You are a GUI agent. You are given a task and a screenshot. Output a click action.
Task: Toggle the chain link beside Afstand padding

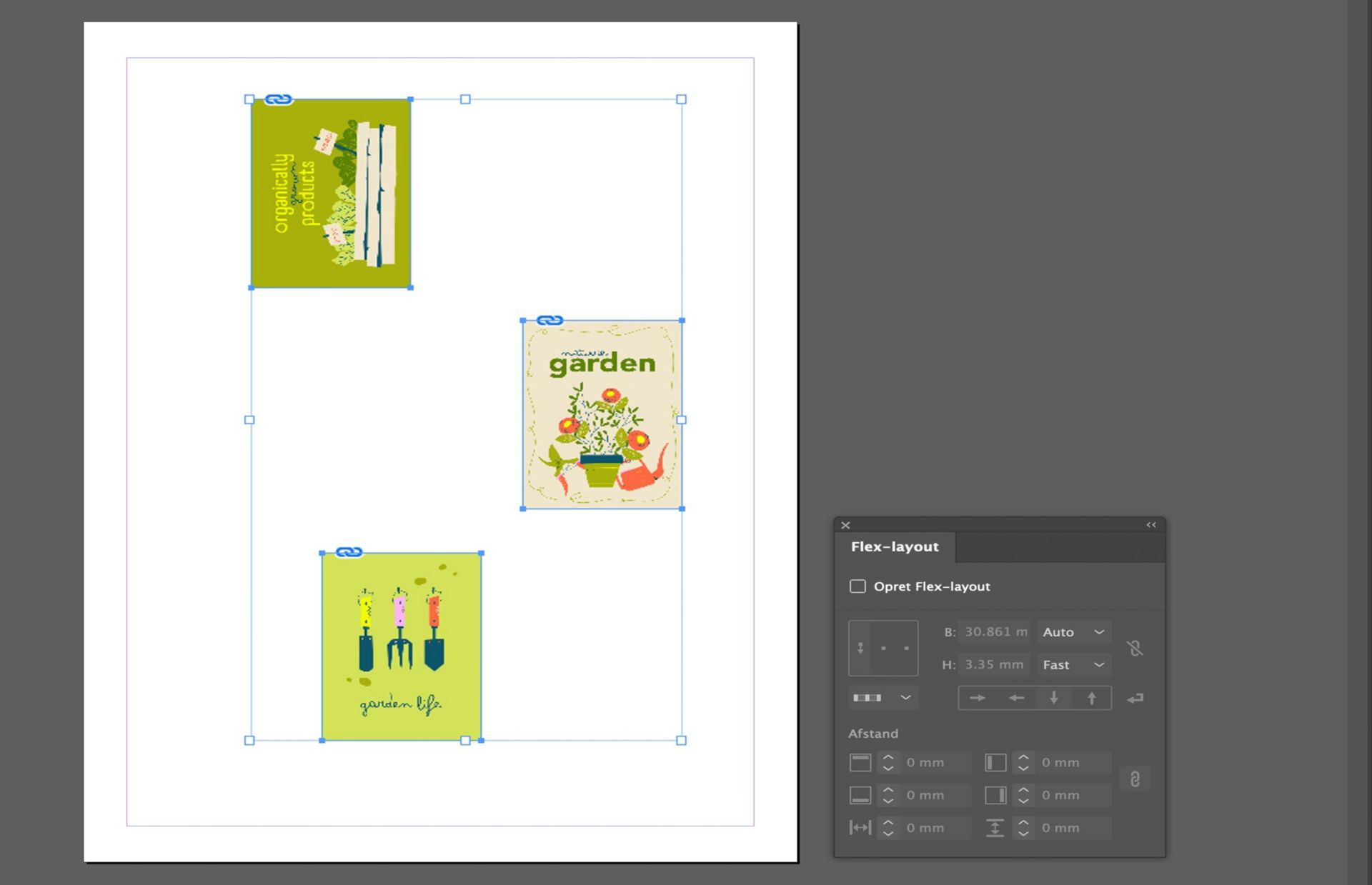1135,779
